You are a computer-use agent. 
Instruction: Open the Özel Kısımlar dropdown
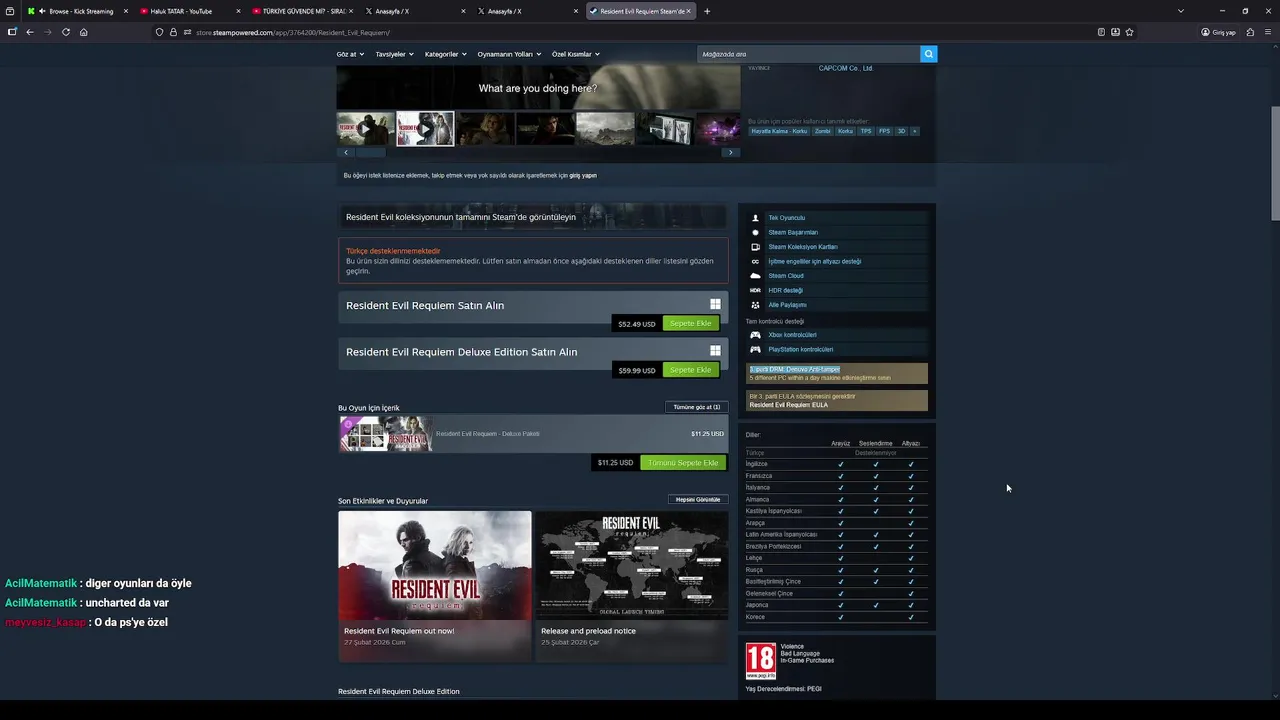[x=576, y=54]
